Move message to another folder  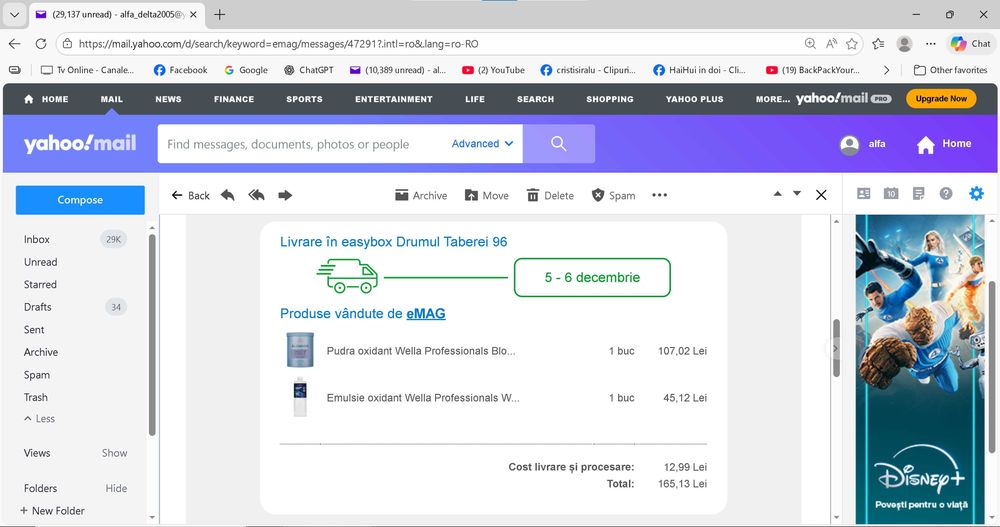click(x=487, y=195)
